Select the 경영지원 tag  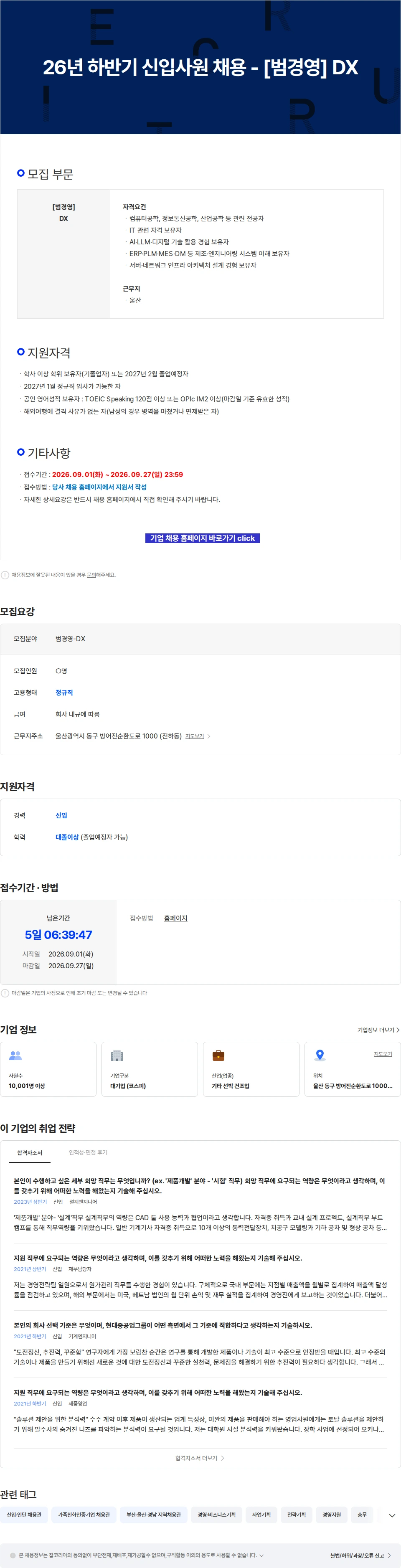pos(332,1515)
